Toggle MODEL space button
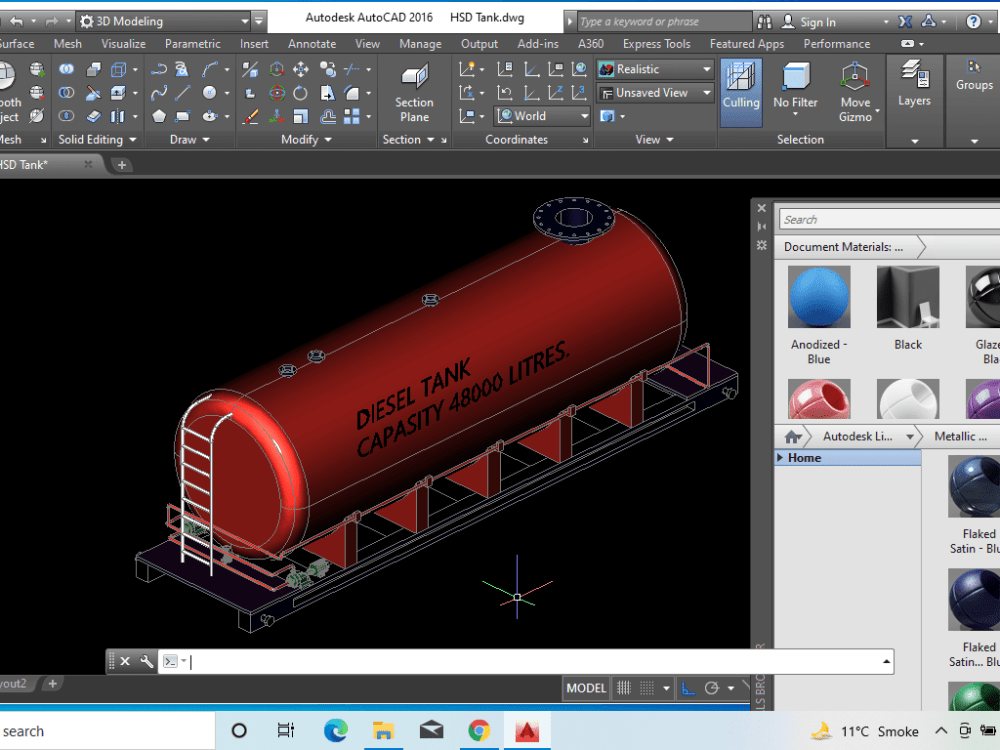The width and height of the screenshot is (1000, 750). pyautogui.click(x=586, y=688)
